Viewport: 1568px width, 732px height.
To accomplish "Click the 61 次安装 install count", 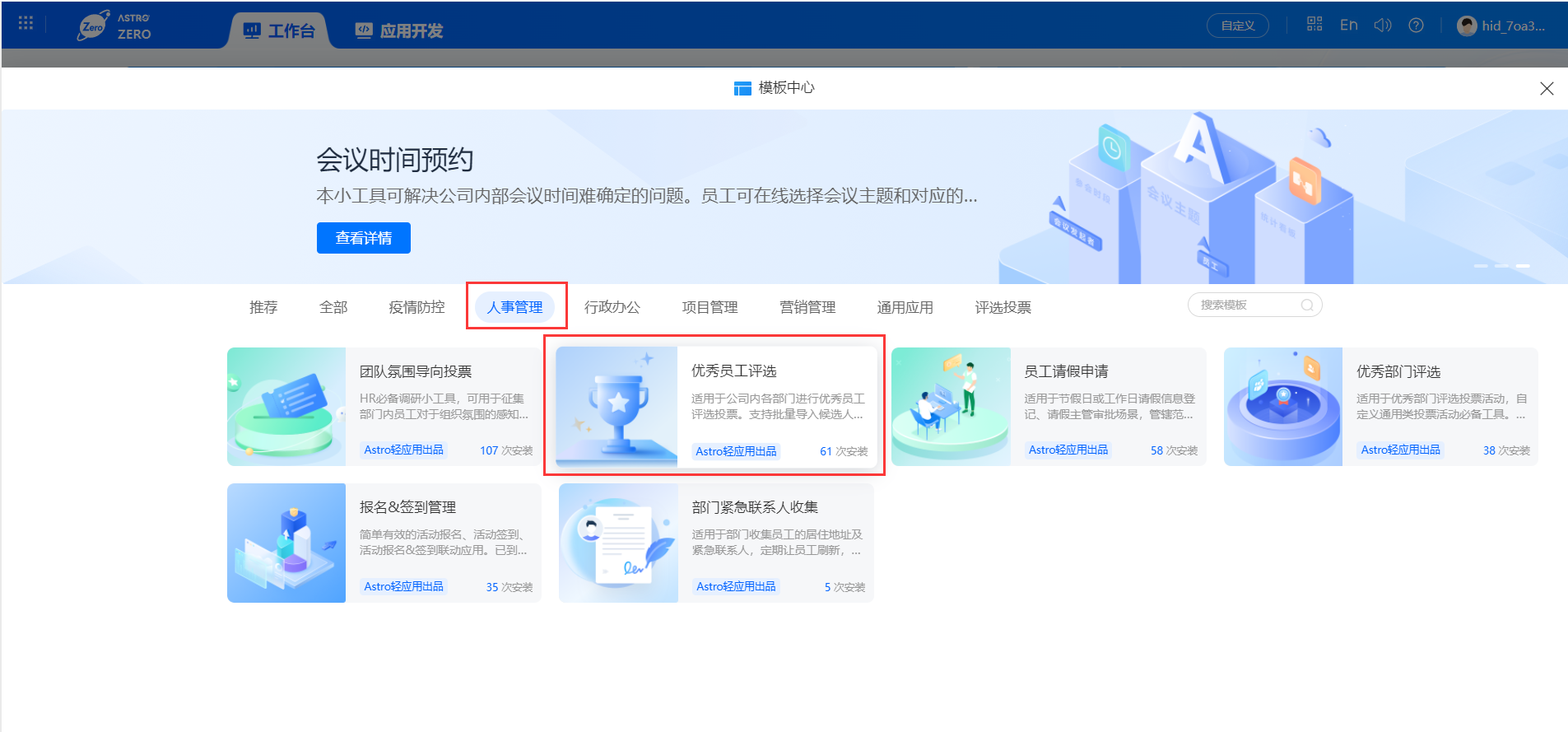I will point(844,451).
